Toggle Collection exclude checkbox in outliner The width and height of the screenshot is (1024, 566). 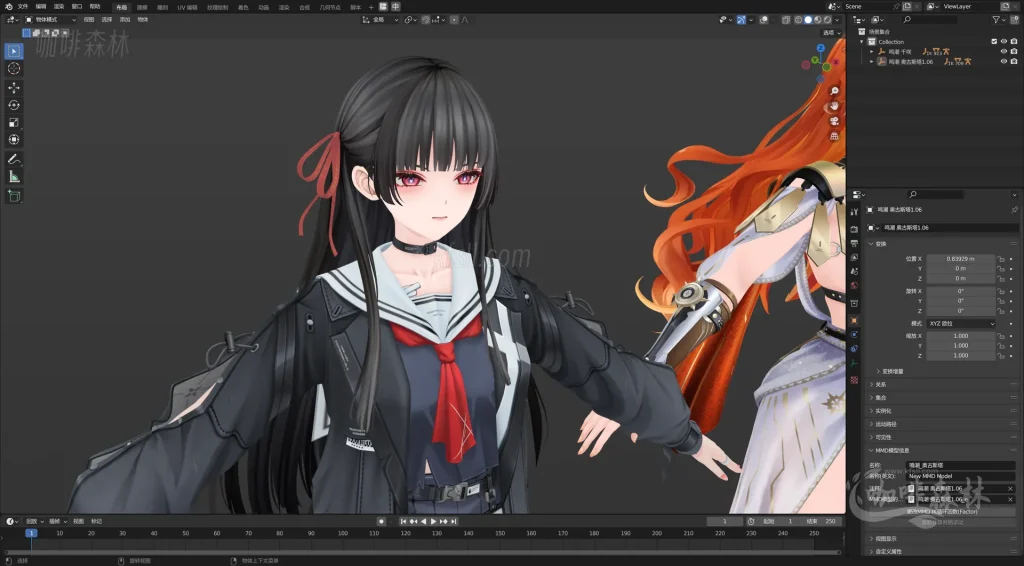click(994, 42)
